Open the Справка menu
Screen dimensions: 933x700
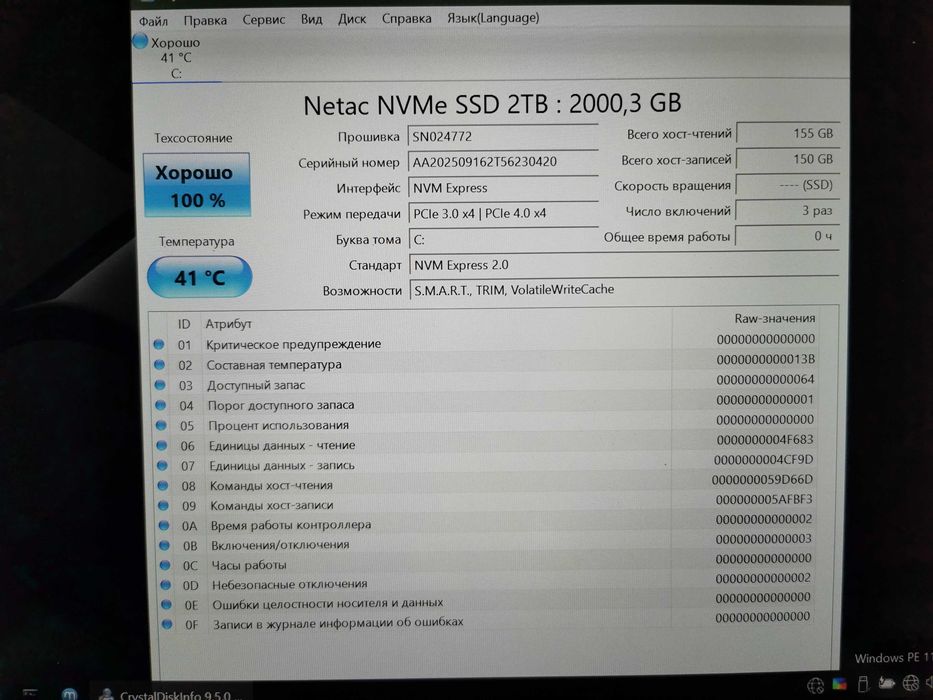click(x=406, y=18)
